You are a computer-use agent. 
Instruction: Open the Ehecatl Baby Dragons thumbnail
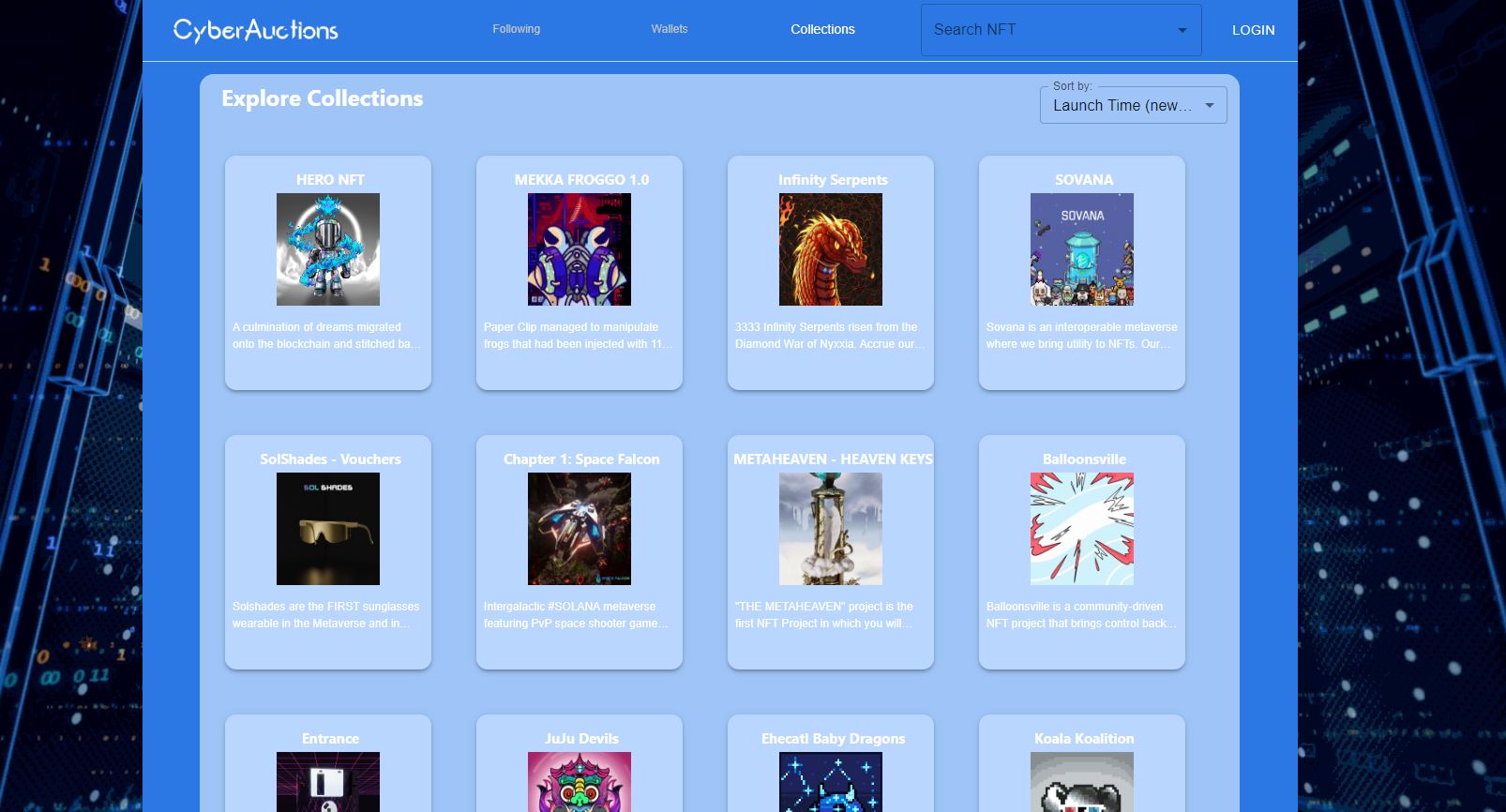831,782
